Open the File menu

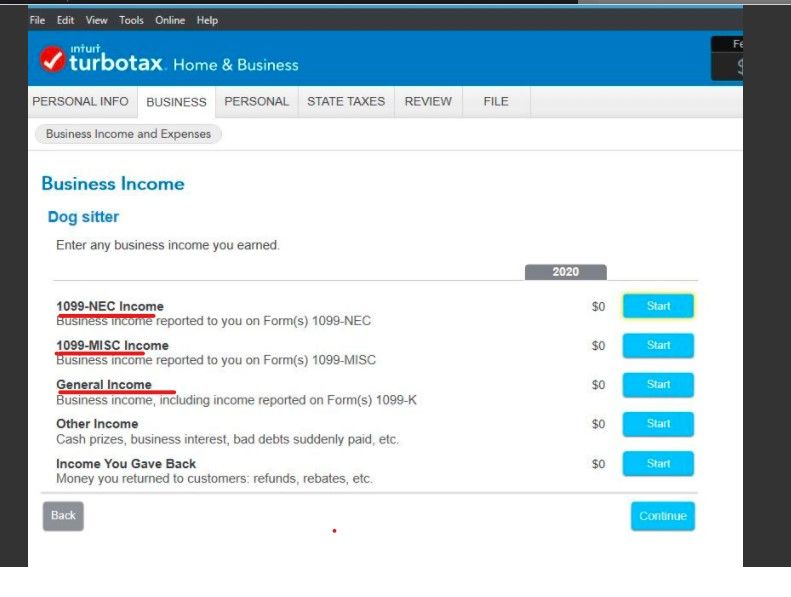point(37,20)
